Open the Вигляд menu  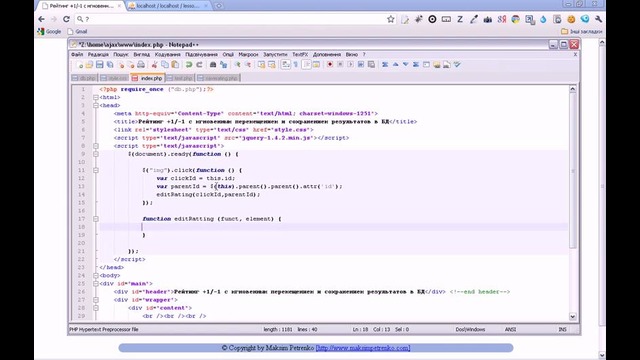tap(142, 54)
